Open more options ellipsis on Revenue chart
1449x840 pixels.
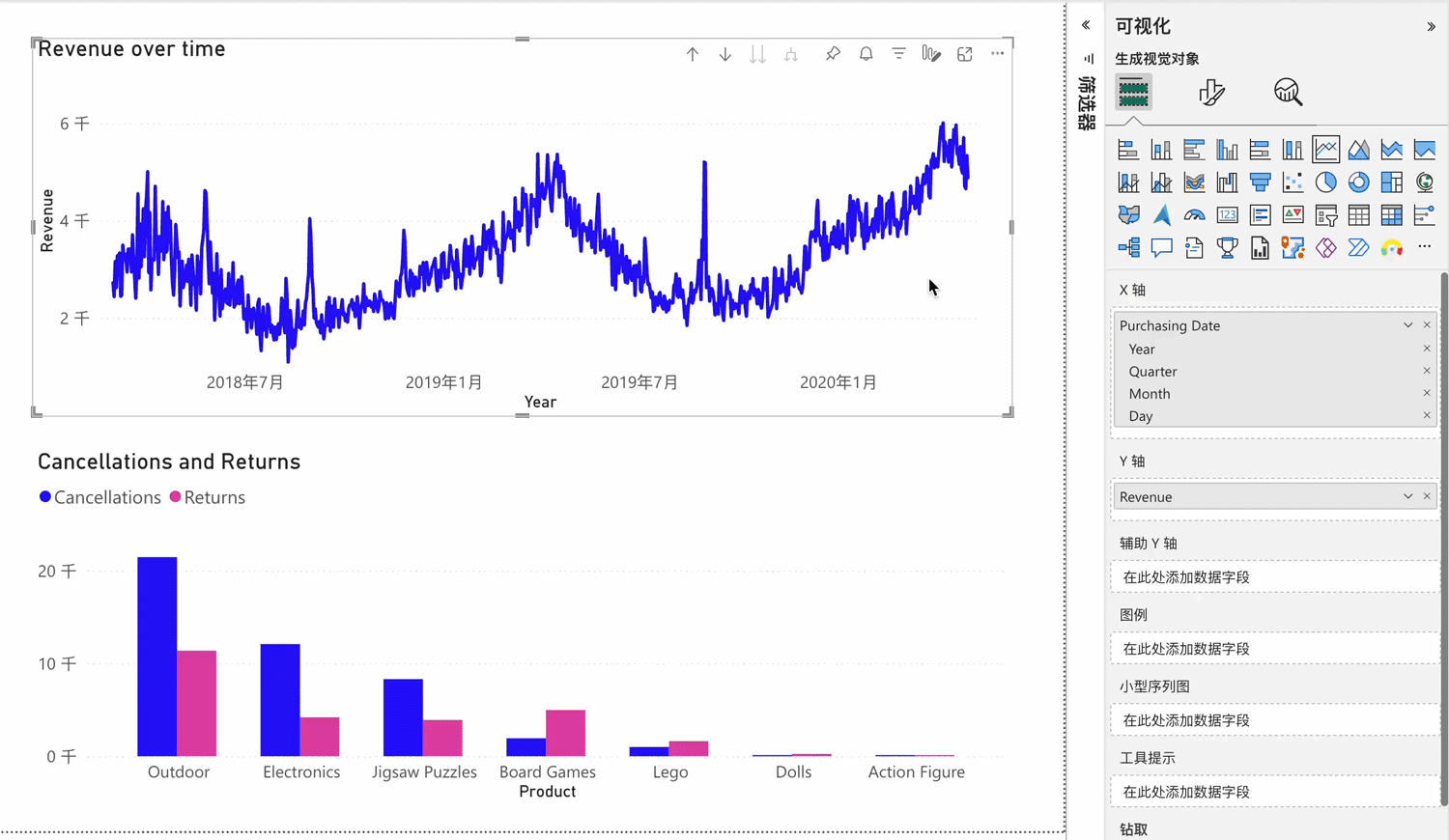click(x=997, y=54)
